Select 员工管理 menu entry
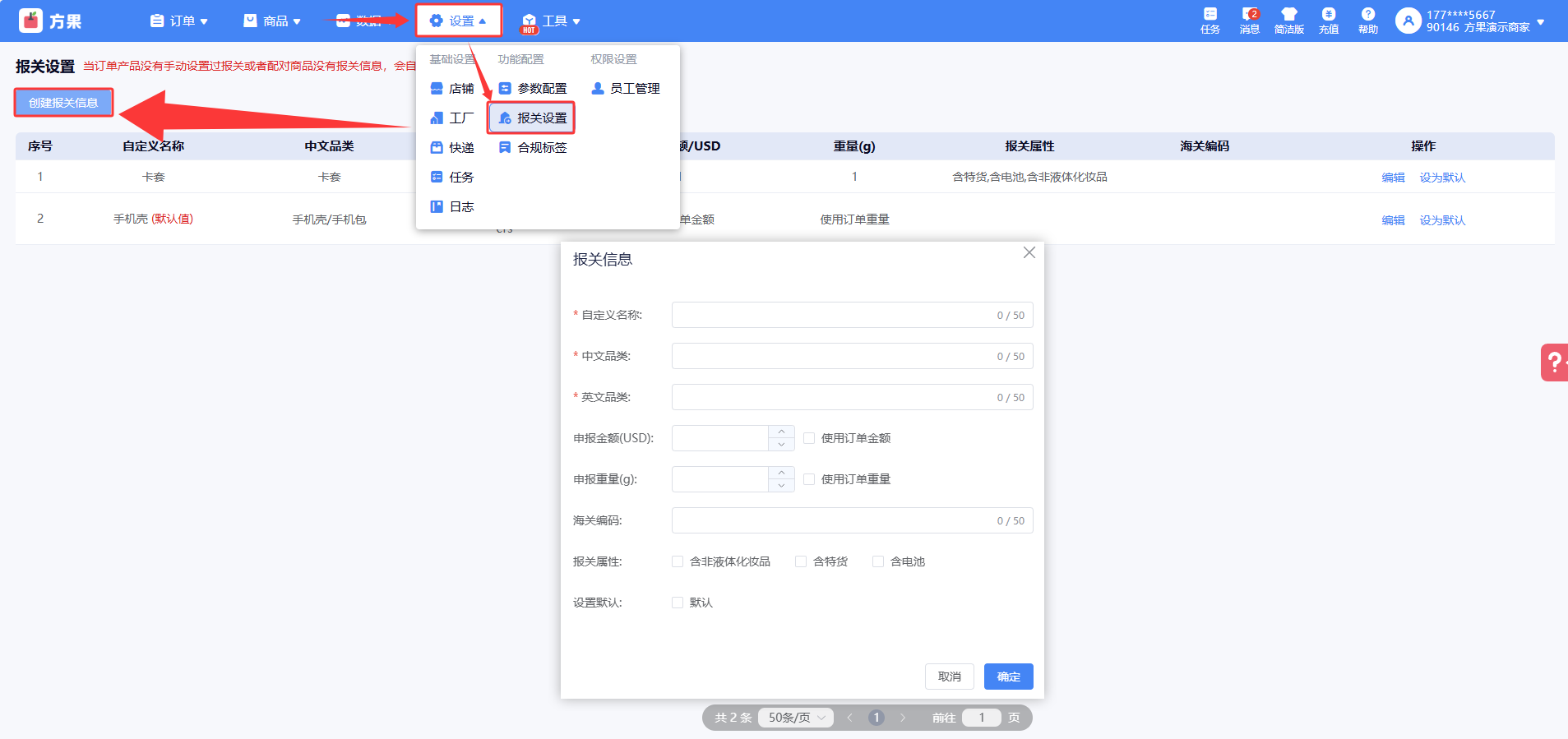1568x739 pixels. [626, 89]
